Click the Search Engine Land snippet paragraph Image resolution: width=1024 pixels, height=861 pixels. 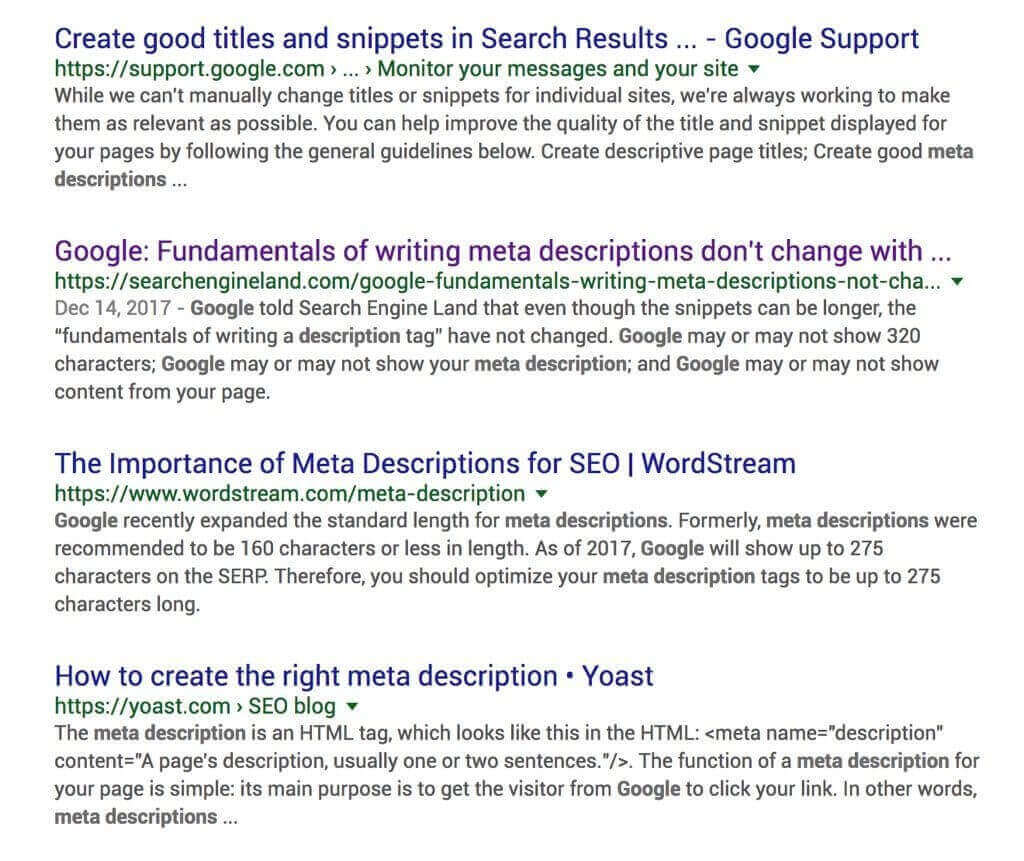tap(496, 350)
